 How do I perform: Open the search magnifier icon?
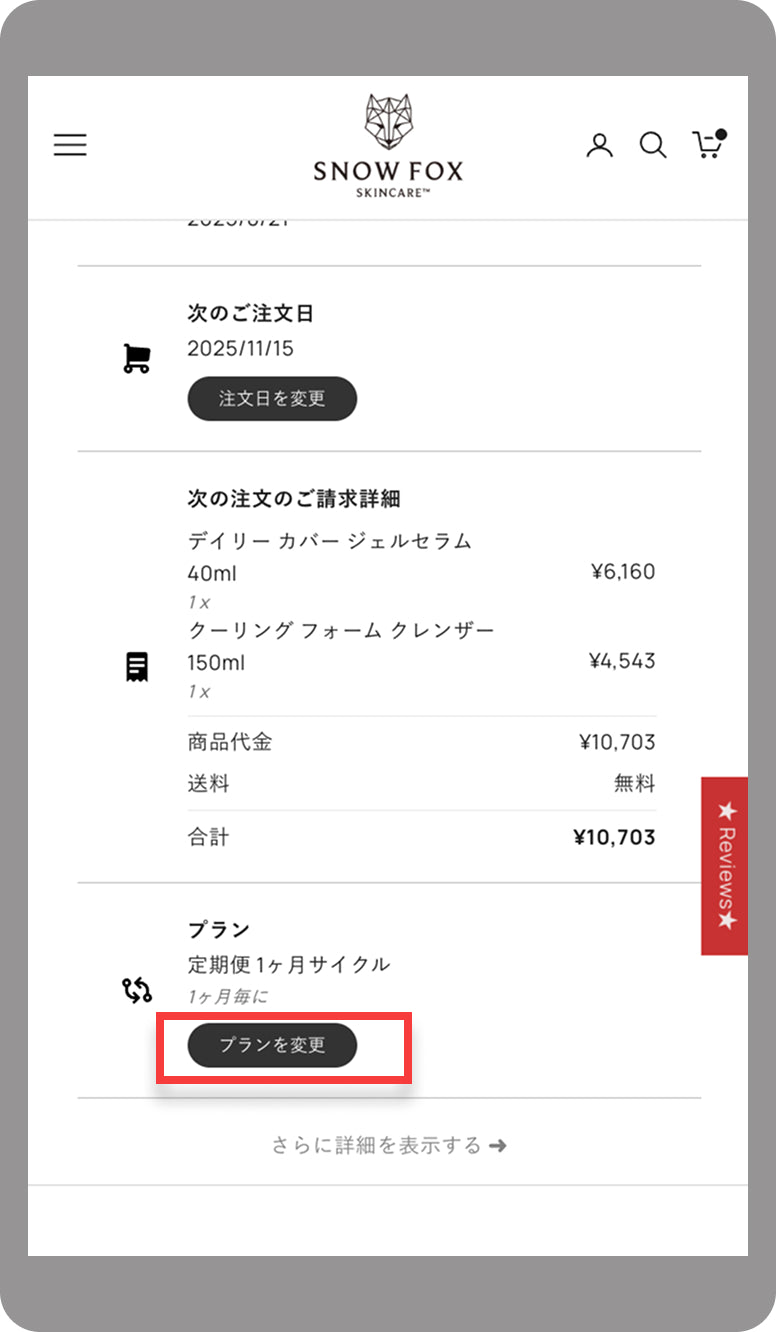click(x=653, y=145)
